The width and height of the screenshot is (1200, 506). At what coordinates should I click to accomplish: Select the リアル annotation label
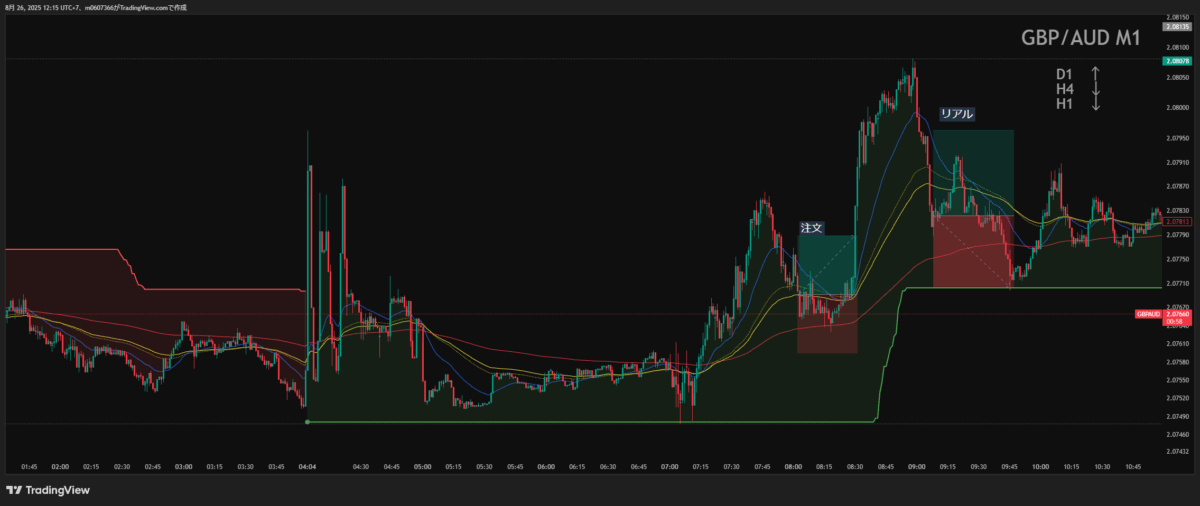click(956, 114)
